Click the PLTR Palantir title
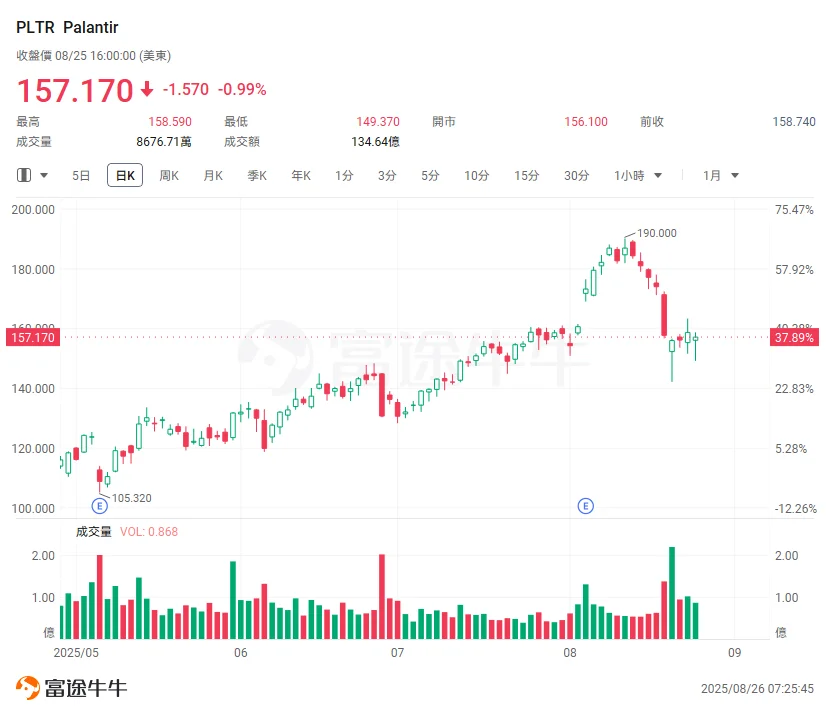This screenshot has width=830, height=715. coord(67,28)
